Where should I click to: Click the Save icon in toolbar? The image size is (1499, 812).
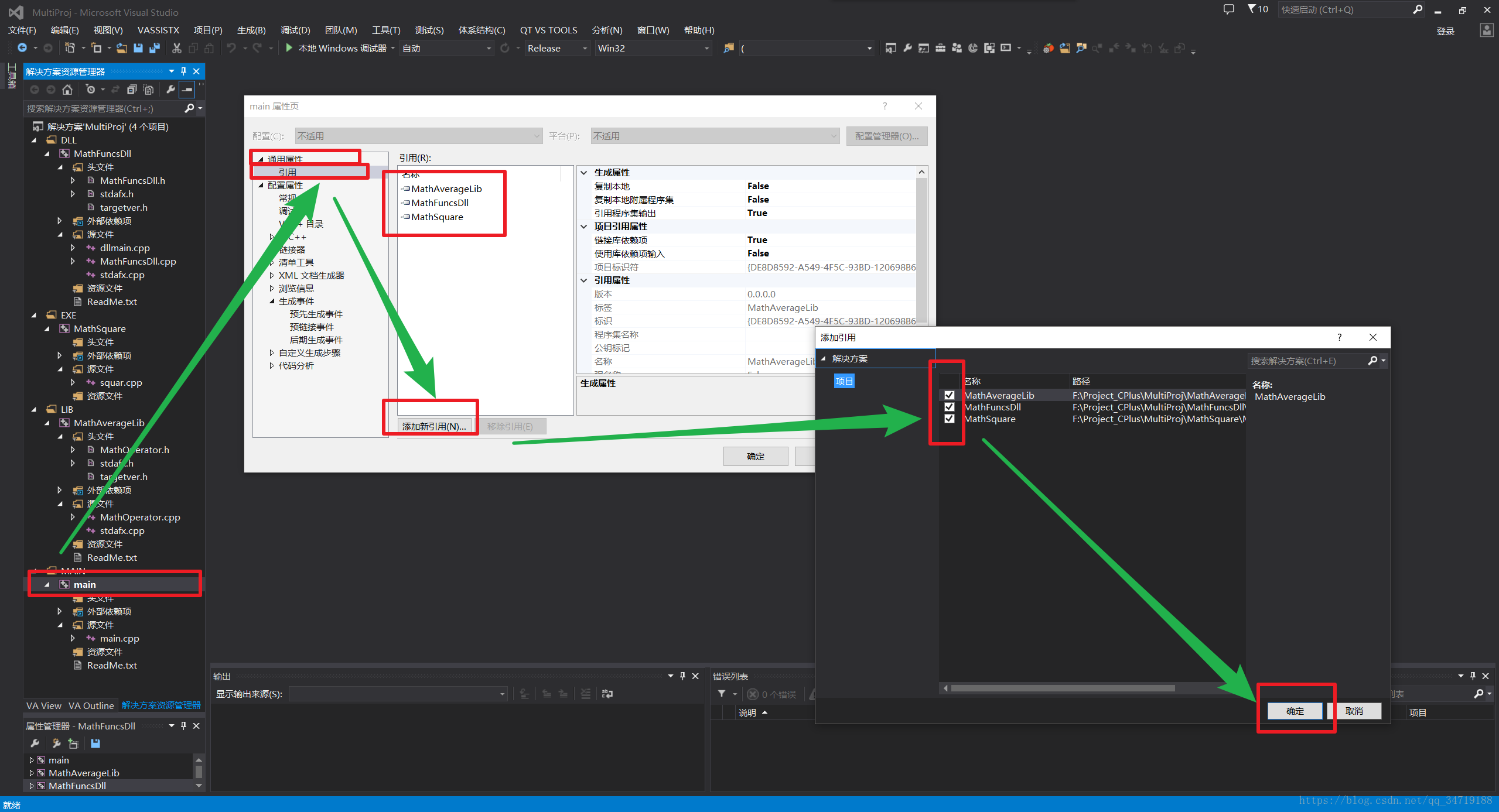click(x=138, y=48)
